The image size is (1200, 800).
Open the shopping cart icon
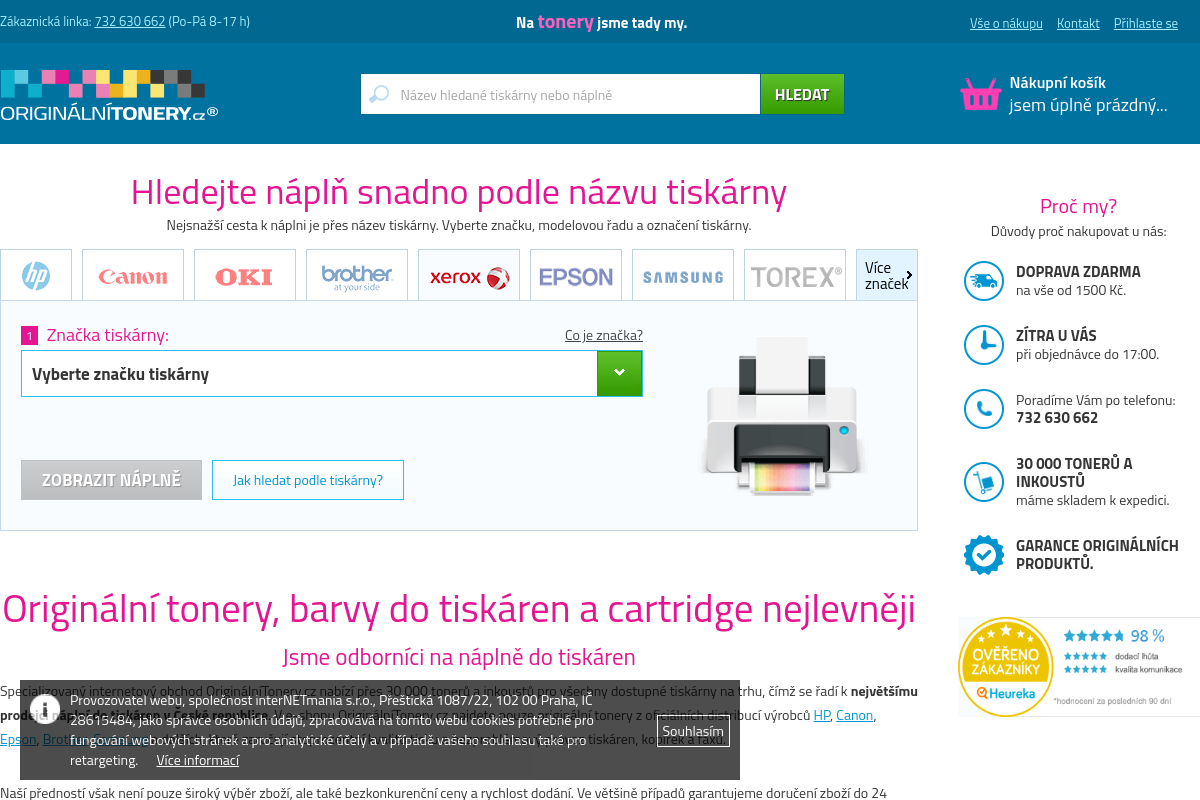[979, 93]
